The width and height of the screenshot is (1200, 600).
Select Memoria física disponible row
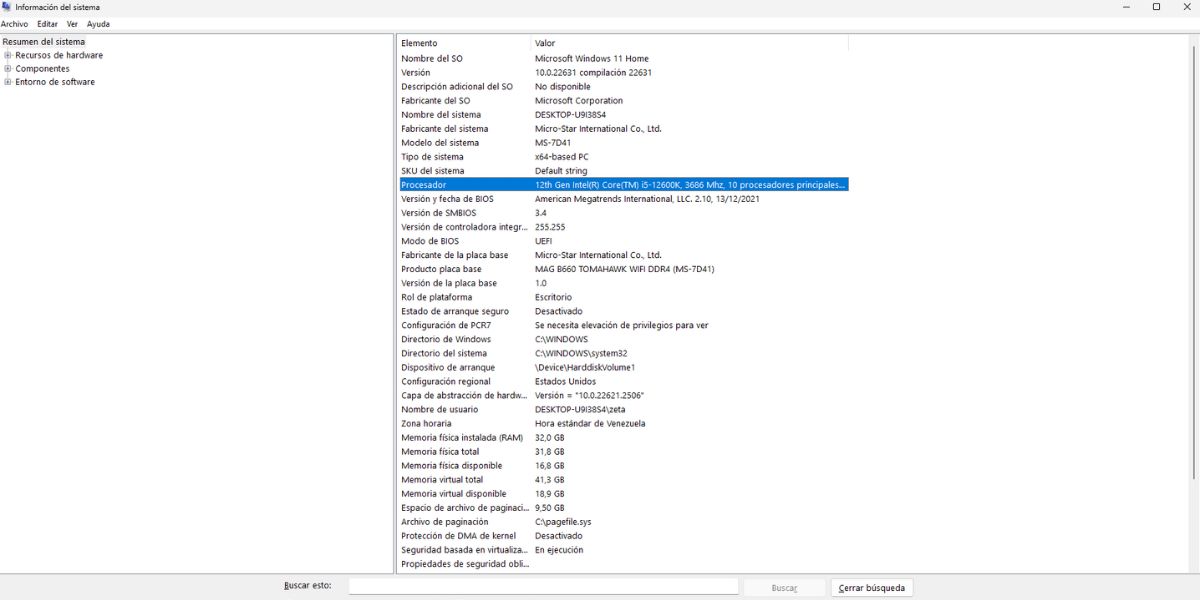[x=623, y=465]
